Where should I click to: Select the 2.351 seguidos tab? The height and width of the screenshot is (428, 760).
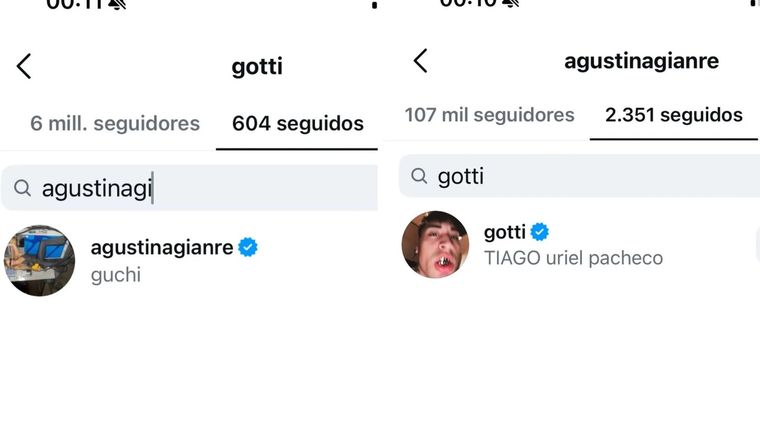click(673, 115)
